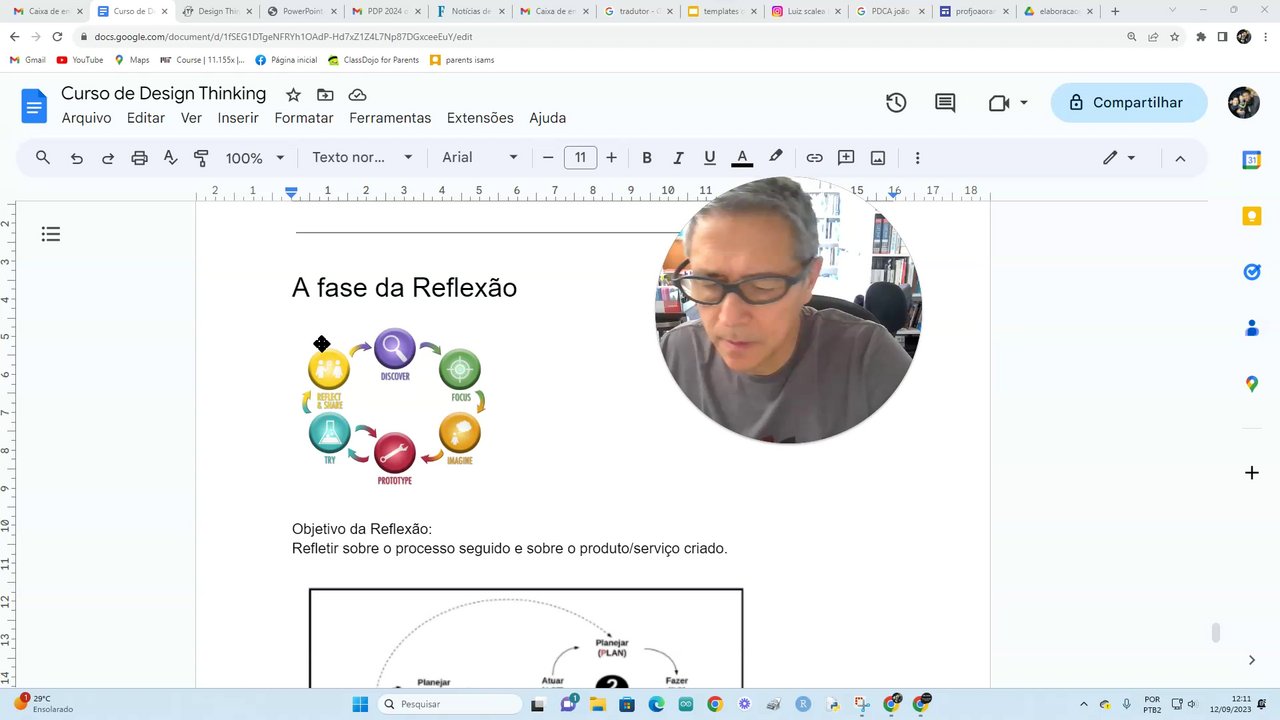Click the browser reload button
The image size is (1280, 720).
pyautogui.click(x=57, y=36)
